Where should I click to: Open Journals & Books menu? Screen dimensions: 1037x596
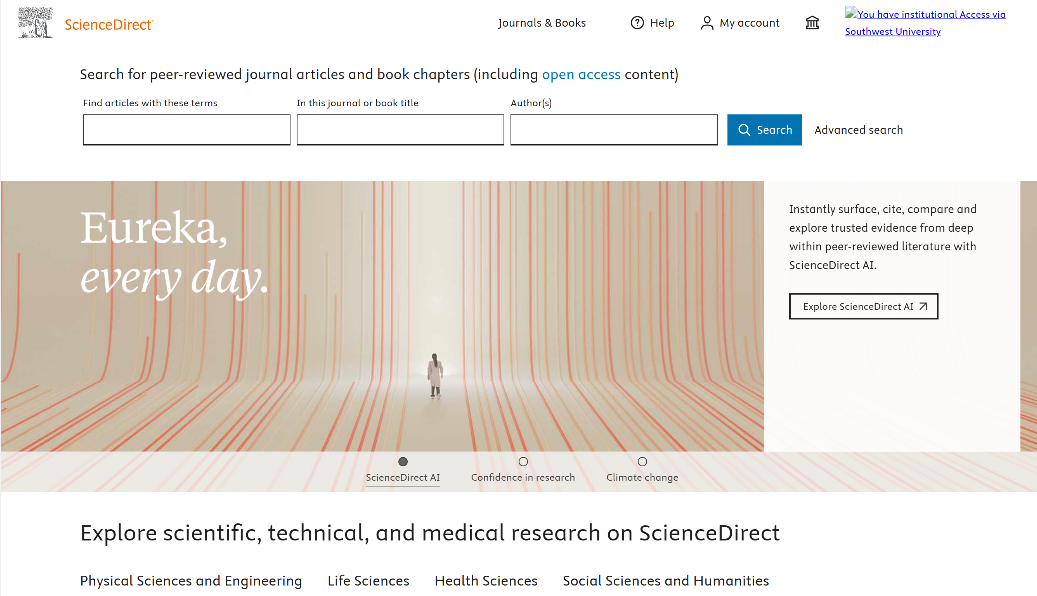point(542,23)
